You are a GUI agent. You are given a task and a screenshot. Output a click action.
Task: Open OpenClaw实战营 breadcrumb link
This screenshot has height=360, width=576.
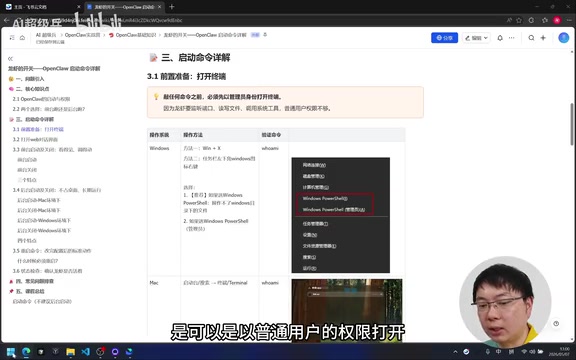pyautogui.click(x=82, y=35)
